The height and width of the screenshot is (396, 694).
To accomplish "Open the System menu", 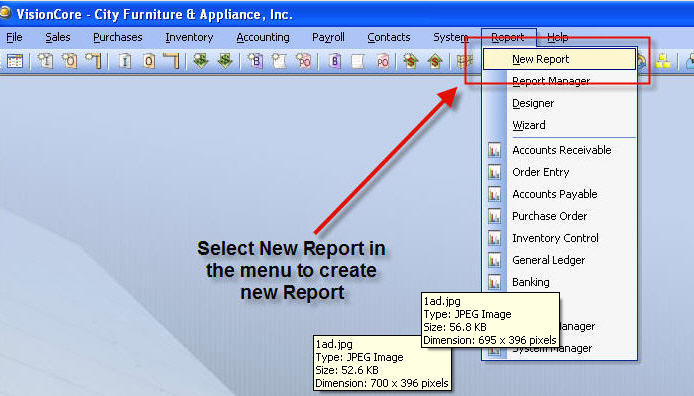I will point(451,37).
